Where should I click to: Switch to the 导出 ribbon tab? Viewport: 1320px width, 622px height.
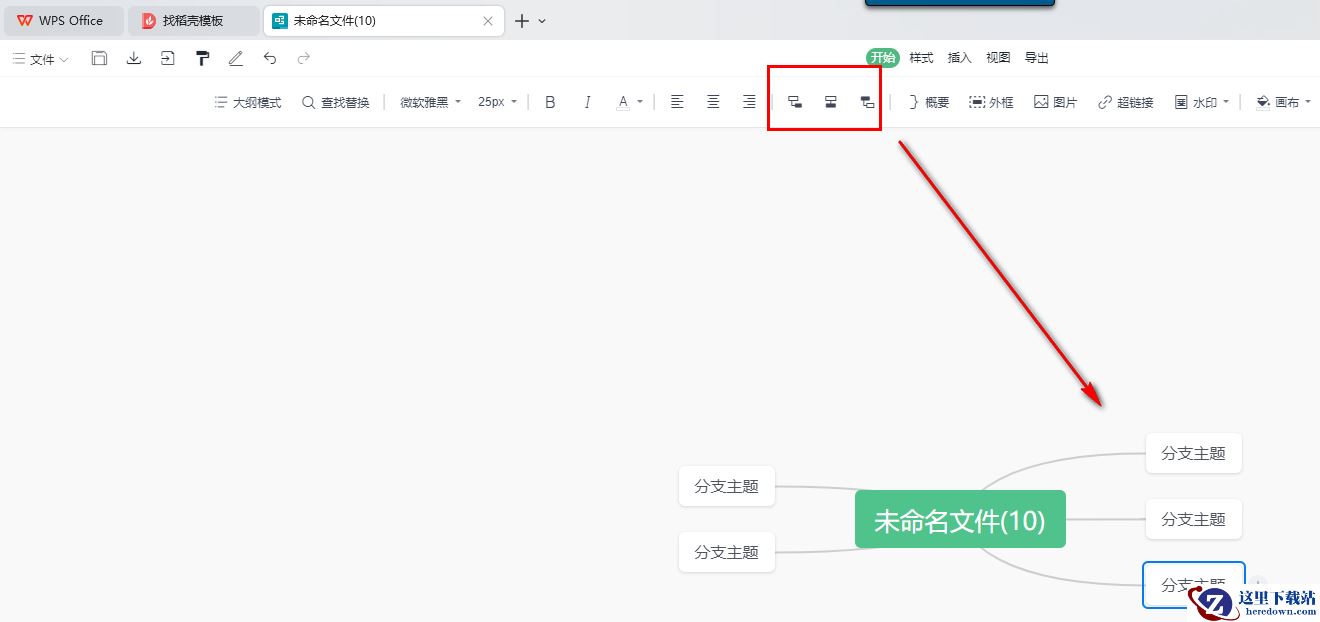1037,58
